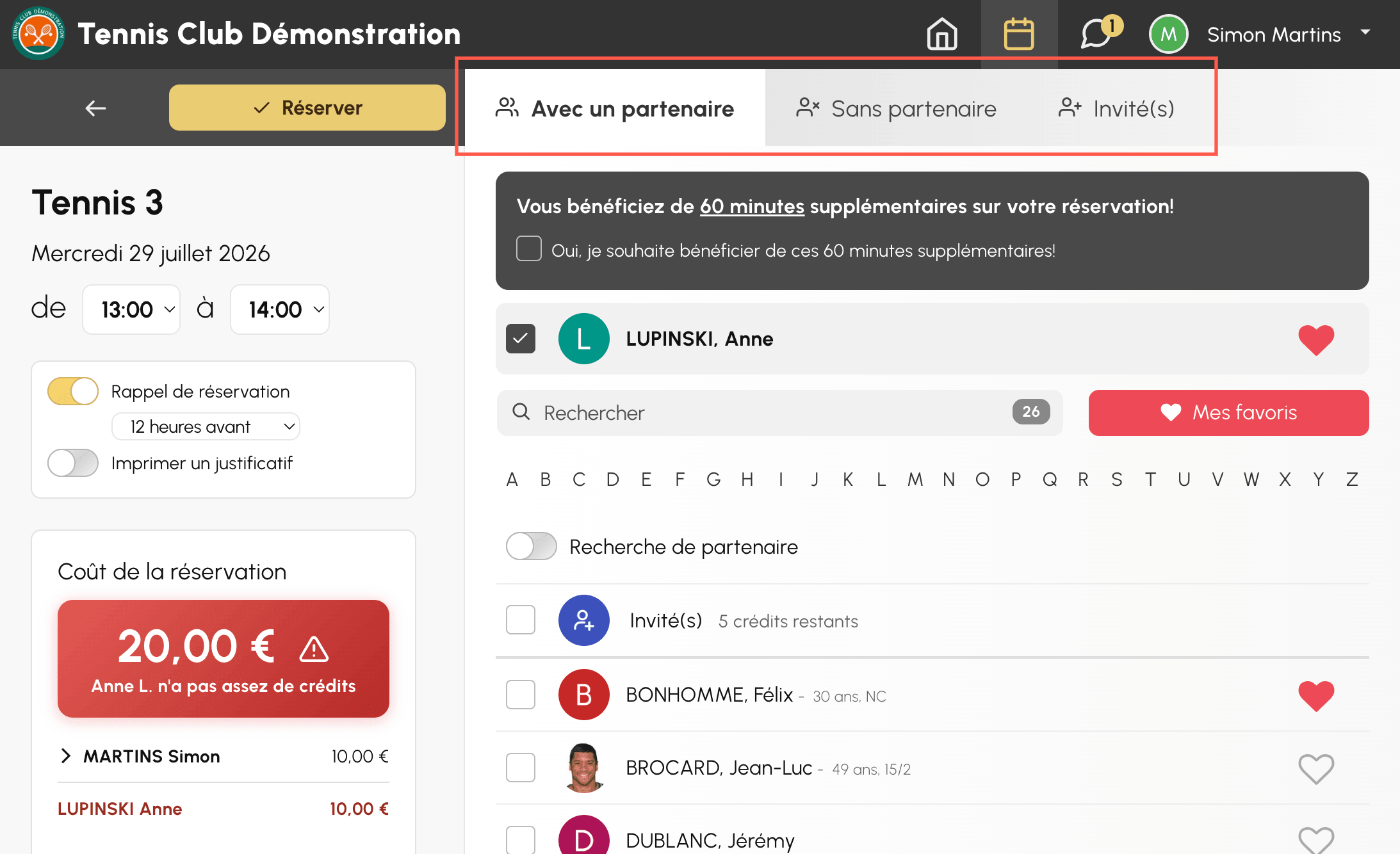Viewport: 1400px width, 854px height.
Task: Click the blue Invité(s) avatar icon
Action: (x=584, y=620)
